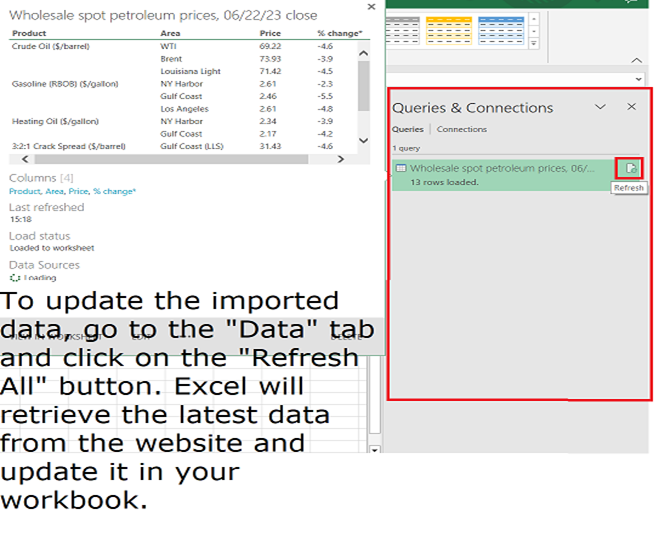The height and width of the screenshot is (552, 659).
Task: Open the Queries & Connections pane options chevron
Action: [x=600, y=107]
